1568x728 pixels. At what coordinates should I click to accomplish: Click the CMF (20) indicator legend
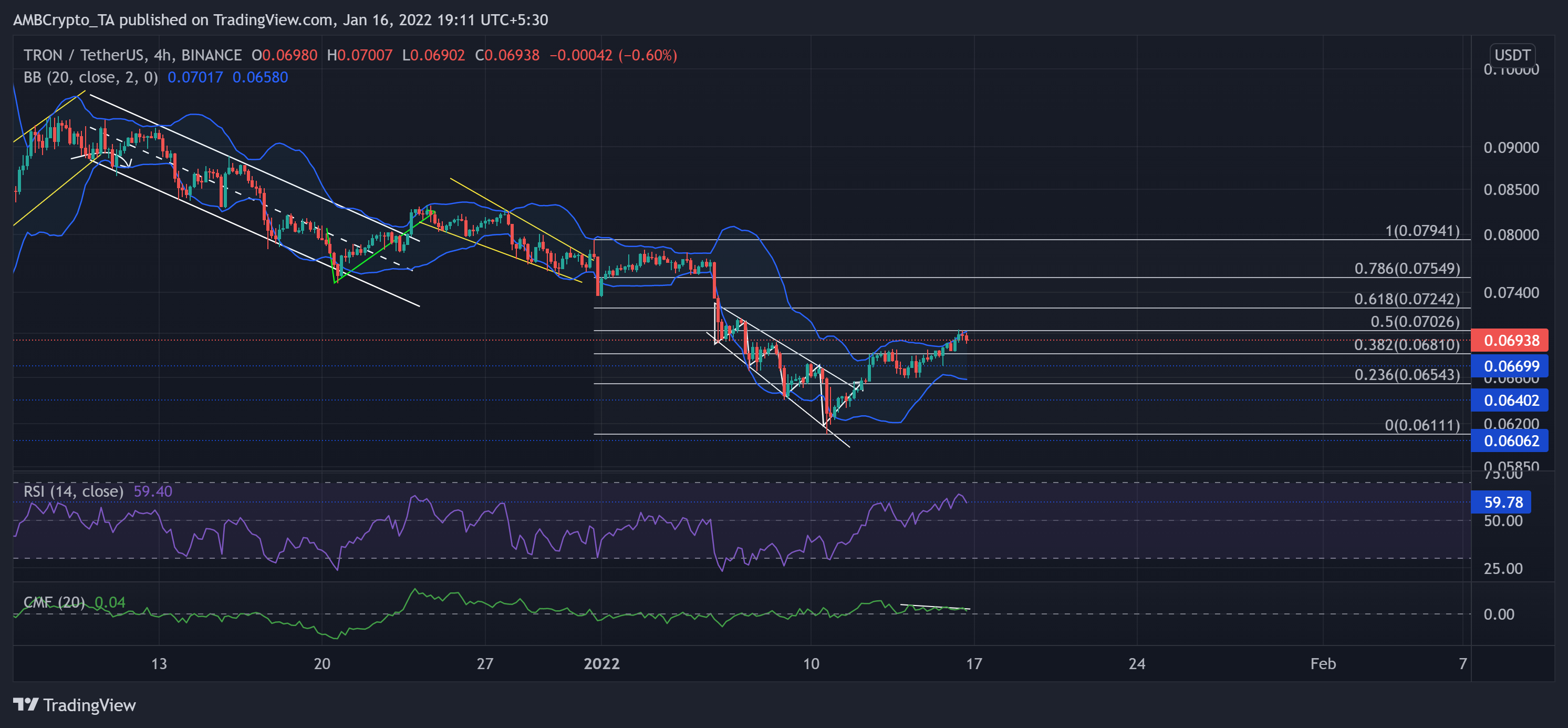point(54,602)
